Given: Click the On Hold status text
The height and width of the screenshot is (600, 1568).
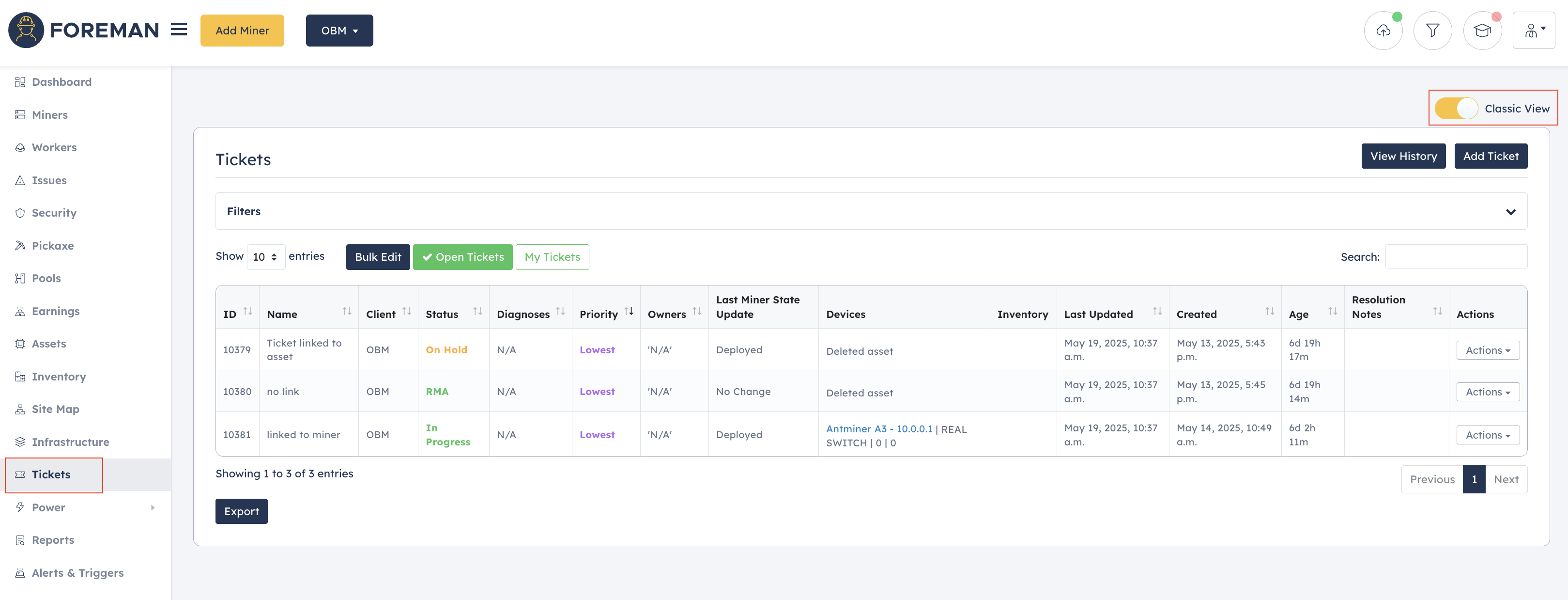Looking at the screenshot, I should tap(446, 349).
